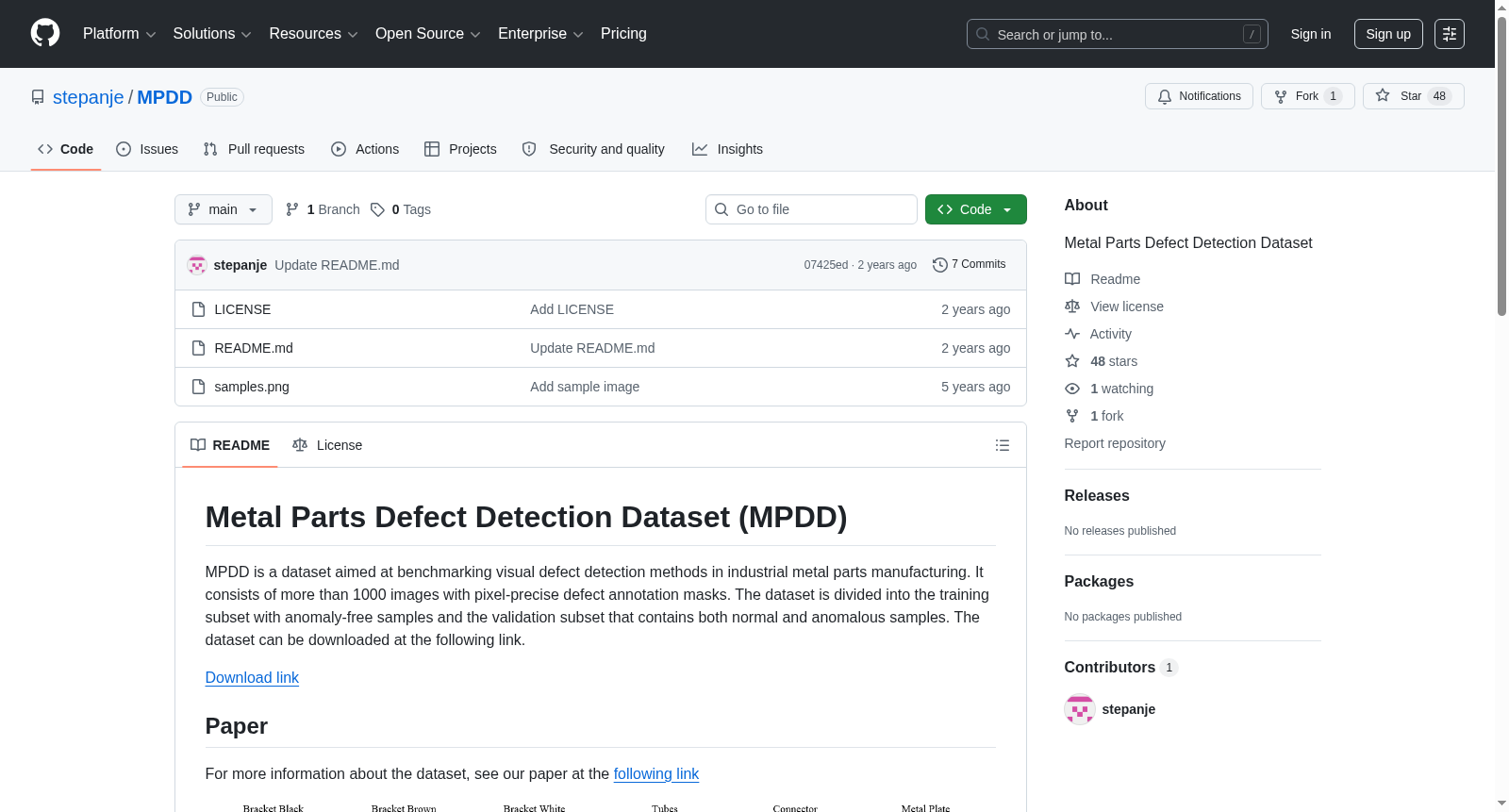1509x812 pixels.
Task: Open the paper's following link
Action: coord(656,773)
